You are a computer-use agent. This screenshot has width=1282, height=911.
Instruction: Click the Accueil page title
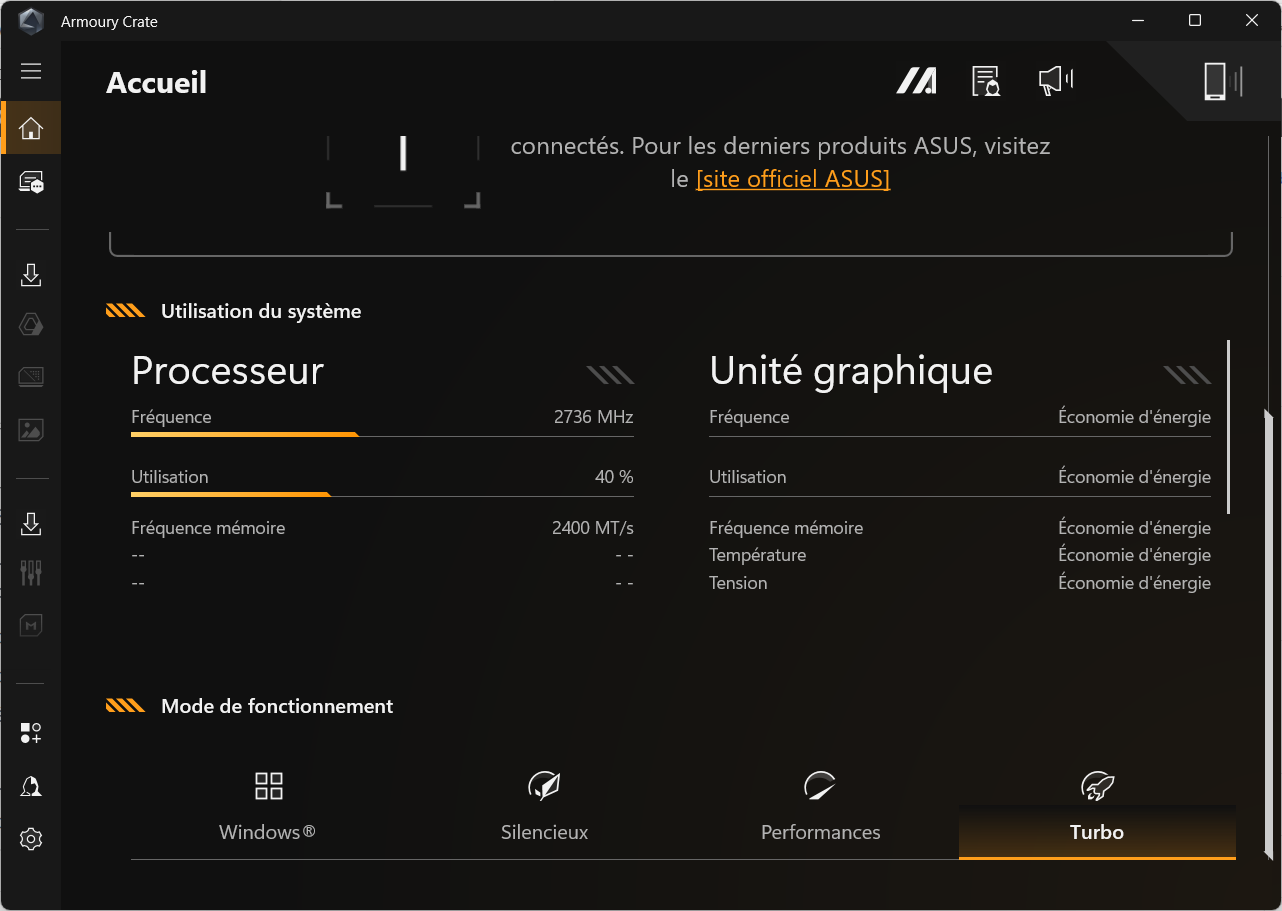[x=156, y=82]
